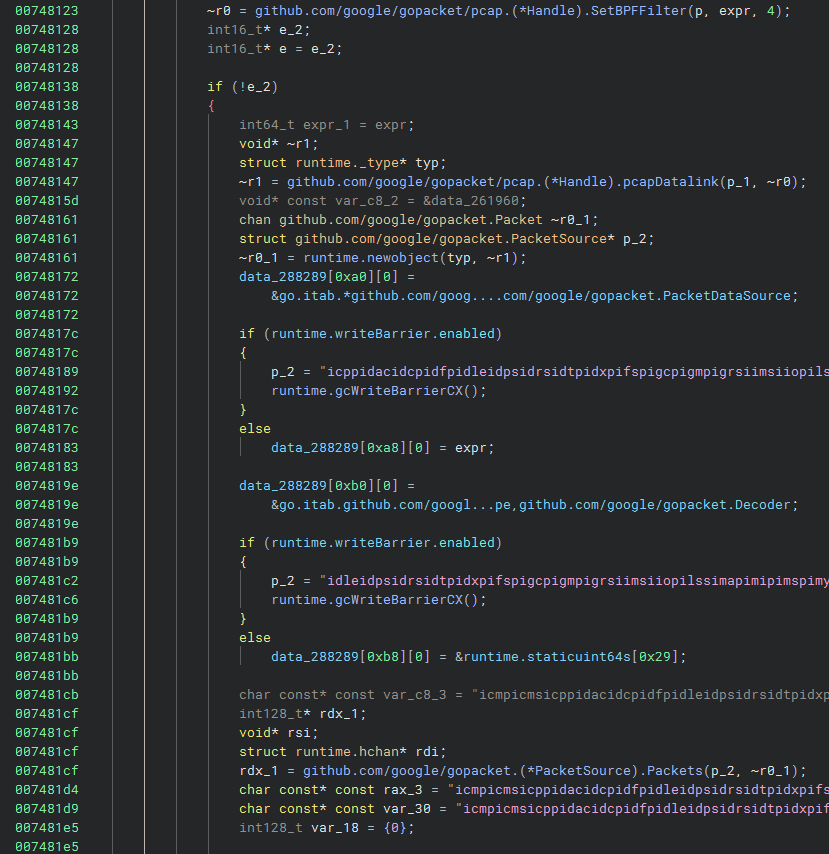
Task: Select address 00748189 in the address column
Action: coord(47,372)
